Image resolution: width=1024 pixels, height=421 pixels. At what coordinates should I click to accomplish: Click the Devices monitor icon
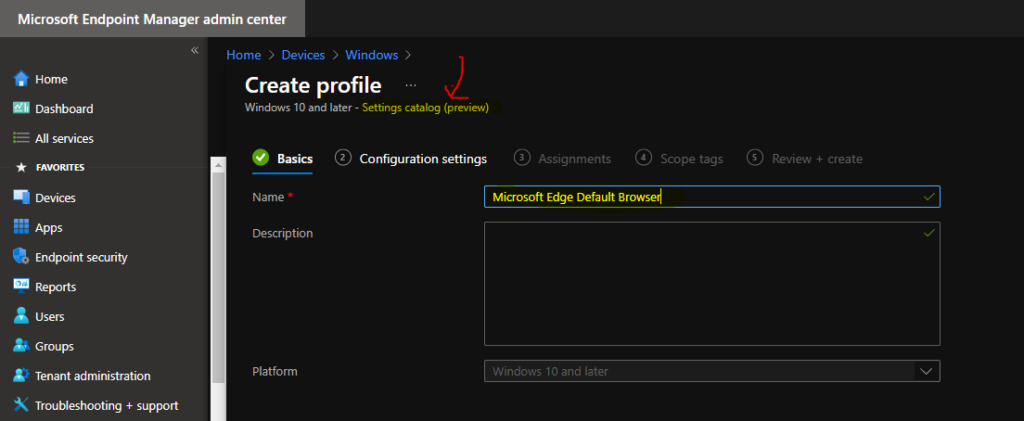point(22,198)
